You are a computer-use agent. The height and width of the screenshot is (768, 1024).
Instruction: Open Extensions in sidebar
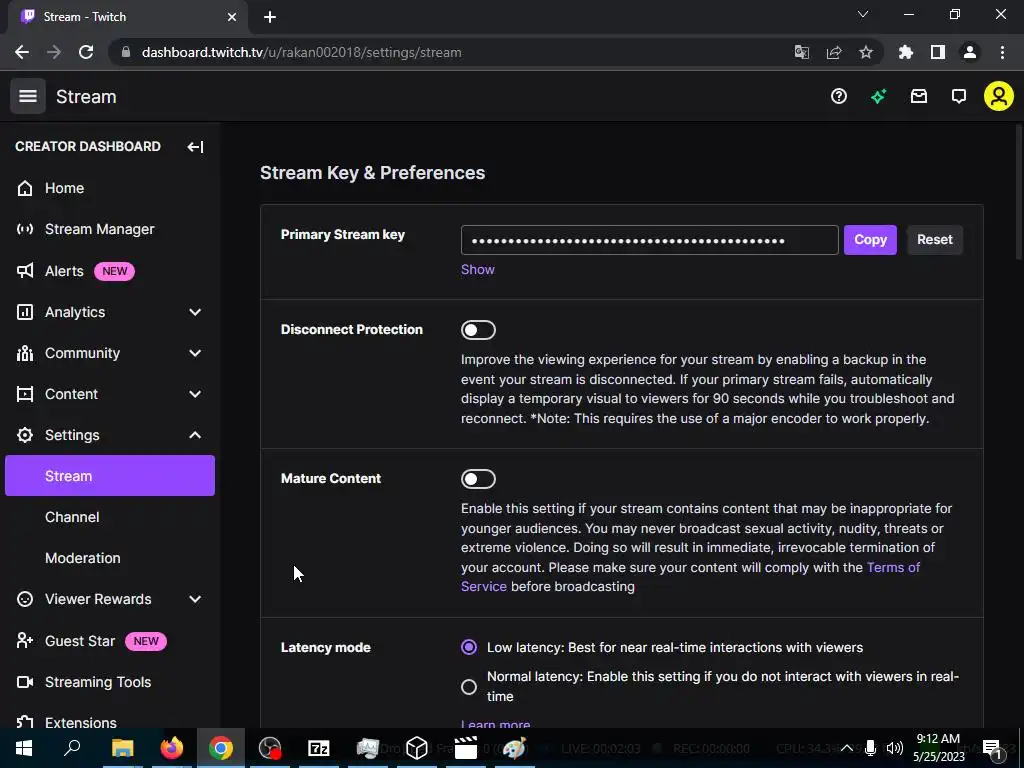pos(81,722)
